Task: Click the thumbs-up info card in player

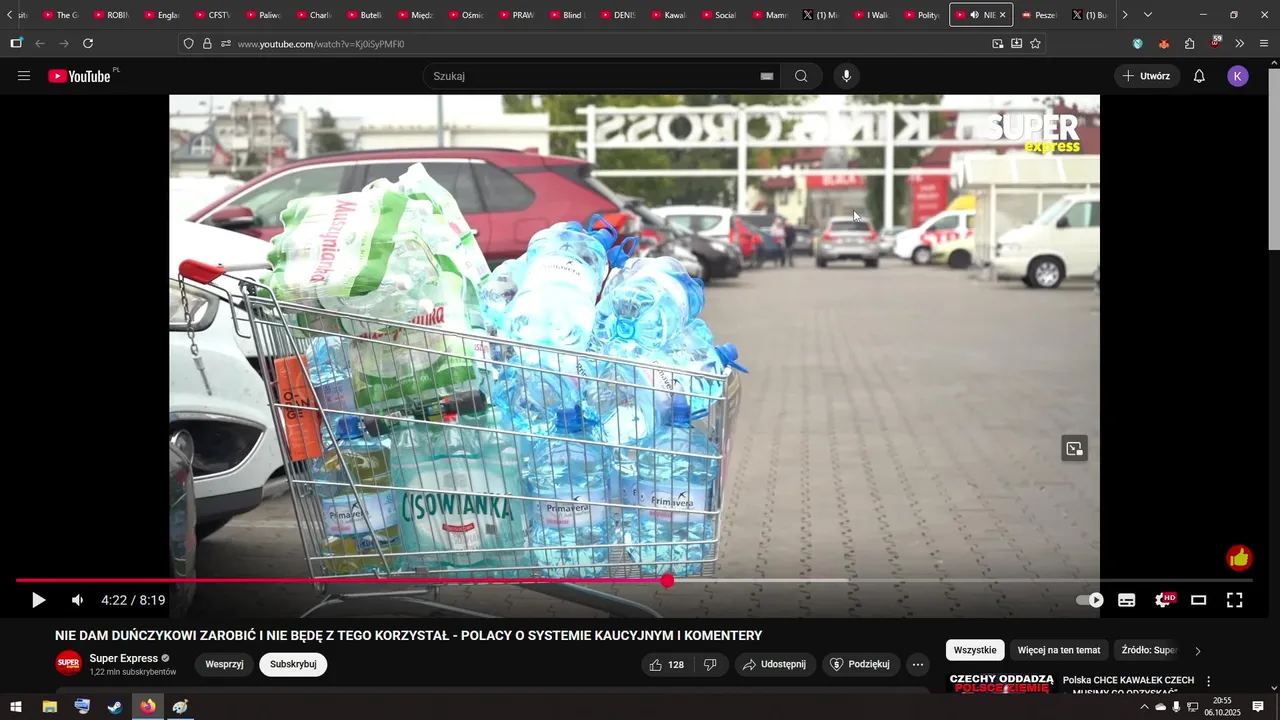Action: pyautogui.click(x=1239, y=558)
